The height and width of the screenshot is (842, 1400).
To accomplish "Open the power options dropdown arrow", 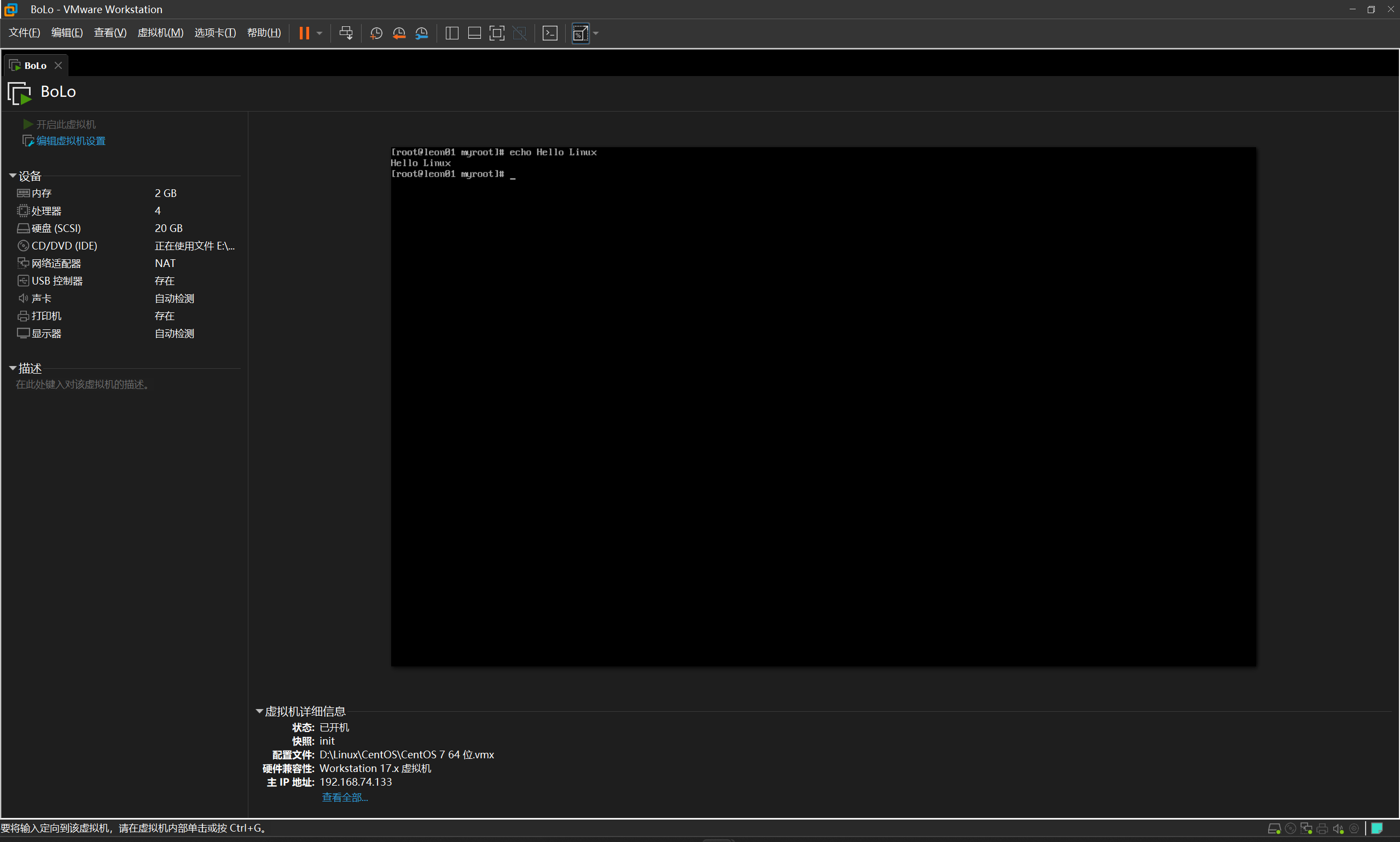I will [x=319, y=33].
